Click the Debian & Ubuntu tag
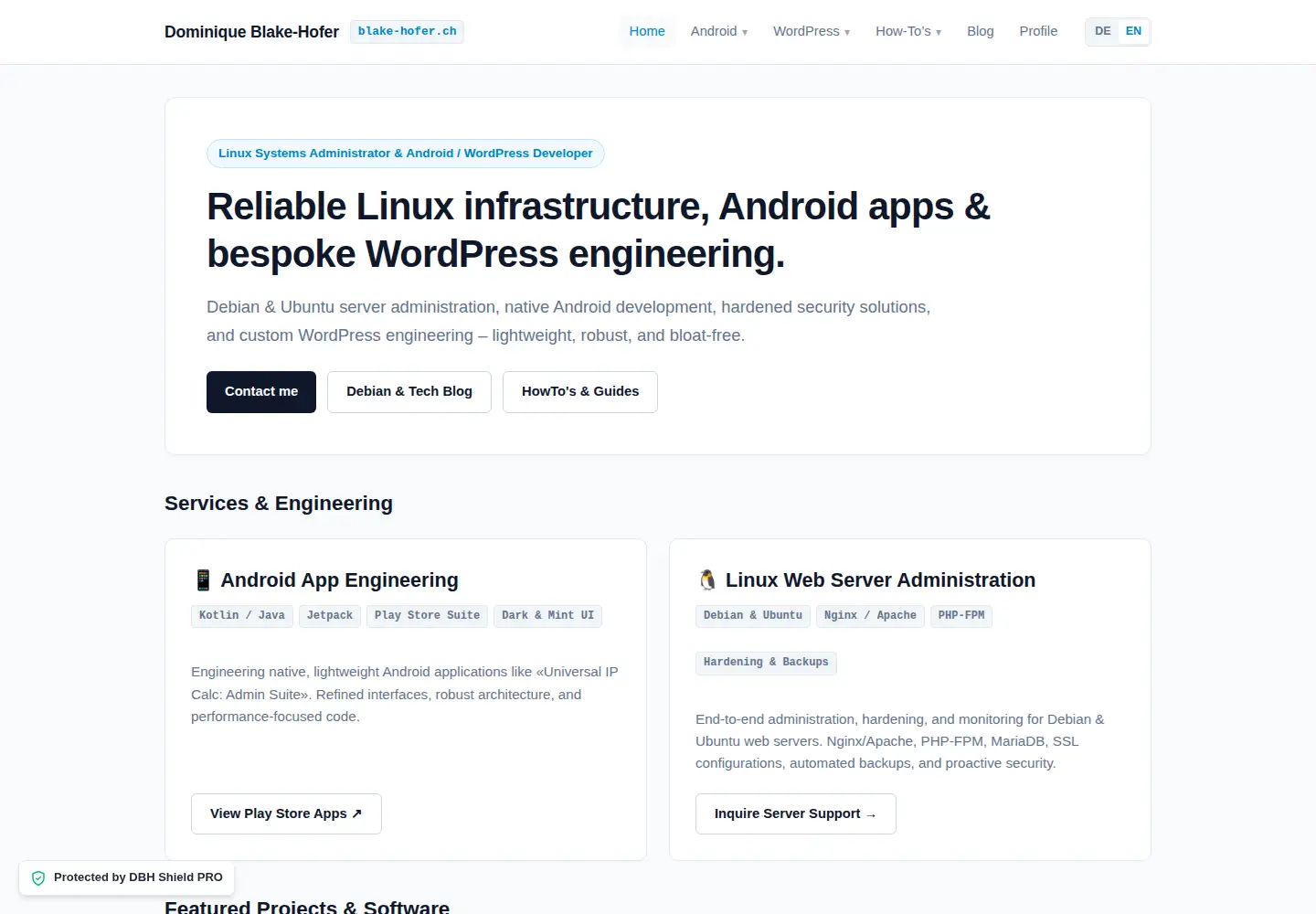The width and height of the screenshot is (1316, 914). click(x=753, y=616)
